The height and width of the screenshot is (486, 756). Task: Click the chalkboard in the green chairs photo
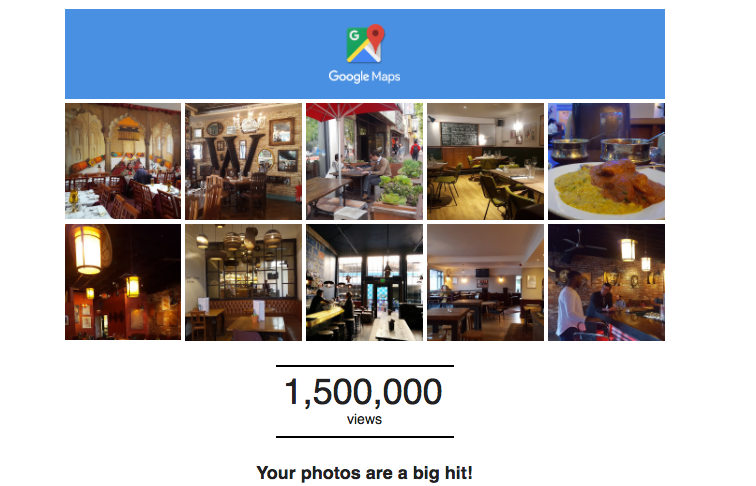tap(459, 134)
